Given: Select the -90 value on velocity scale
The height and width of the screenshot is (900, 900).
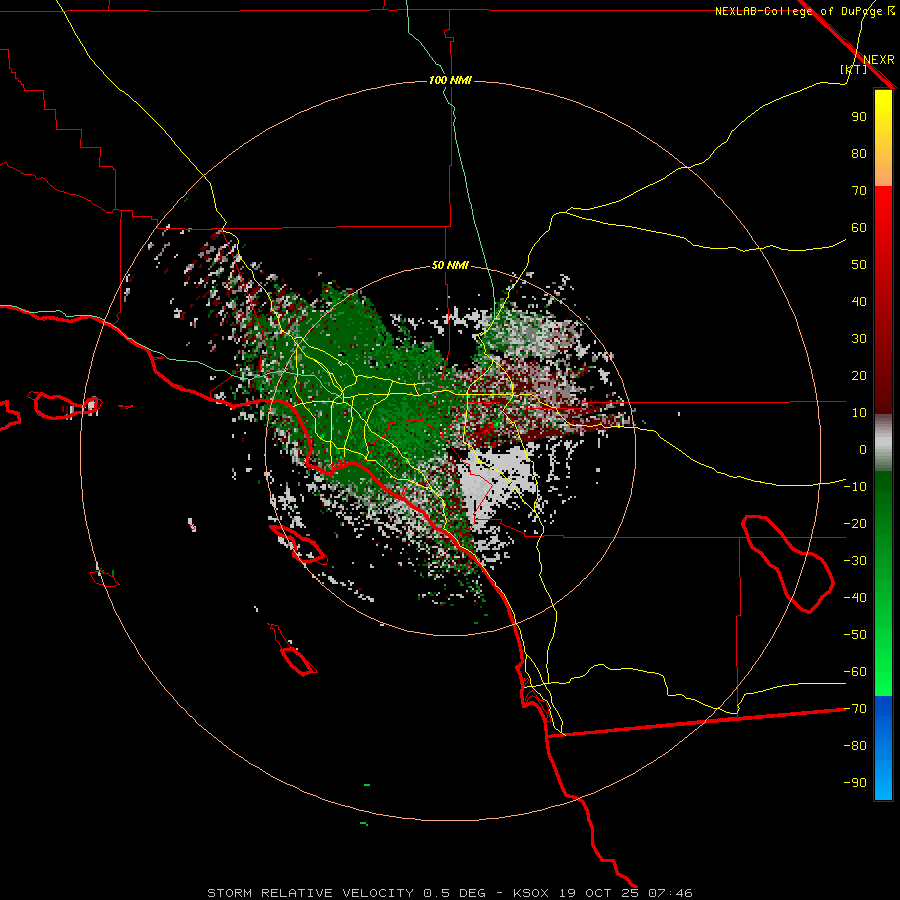Looking at the screenshot, I should (x=855, y=783).
